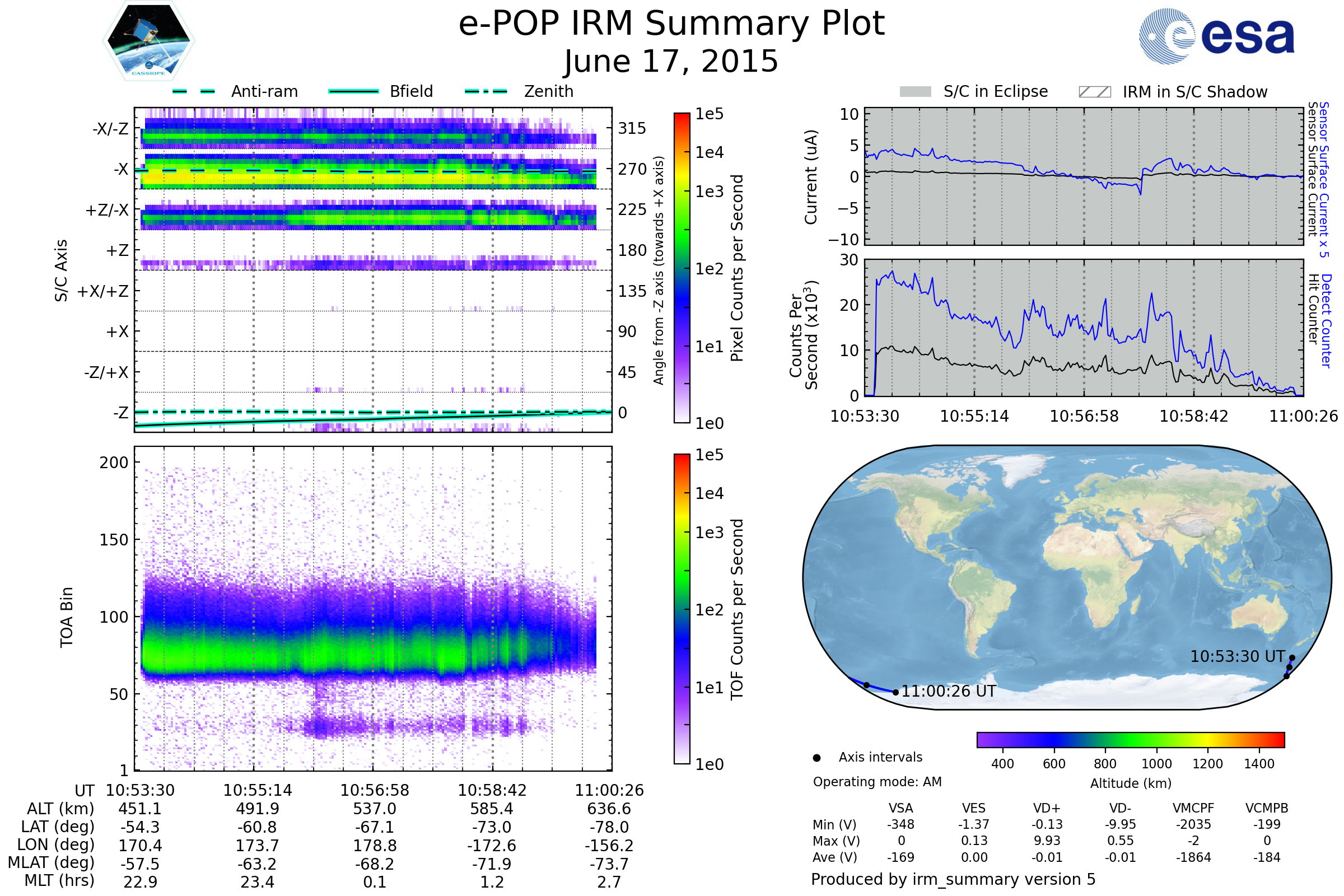The image size is (1344, 896).
Task: Click the IRM in S/C Shadow hatched patch
Action: tap(1094, 92)
